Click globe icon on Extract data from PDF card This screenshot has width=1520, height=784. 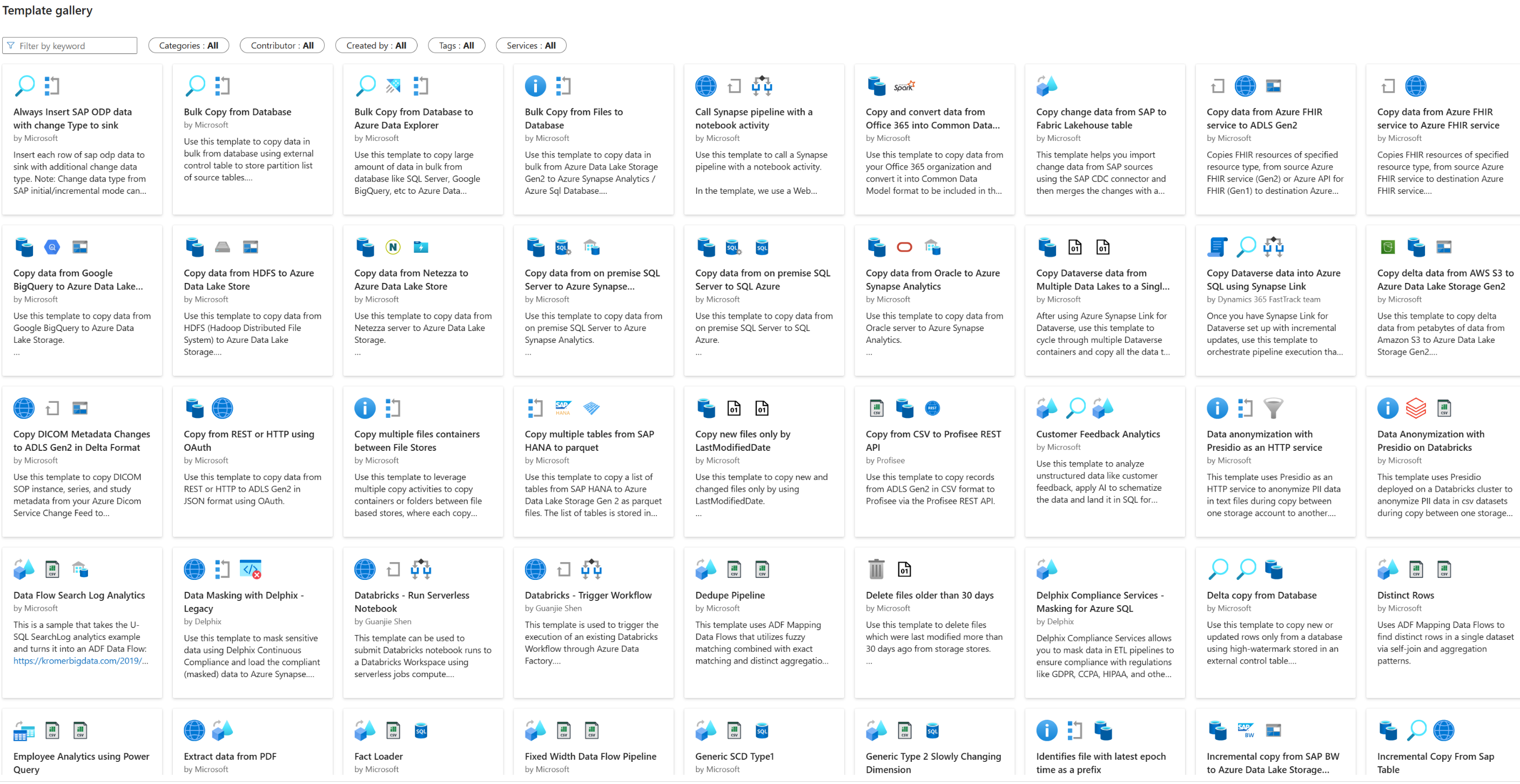point(194,731)
